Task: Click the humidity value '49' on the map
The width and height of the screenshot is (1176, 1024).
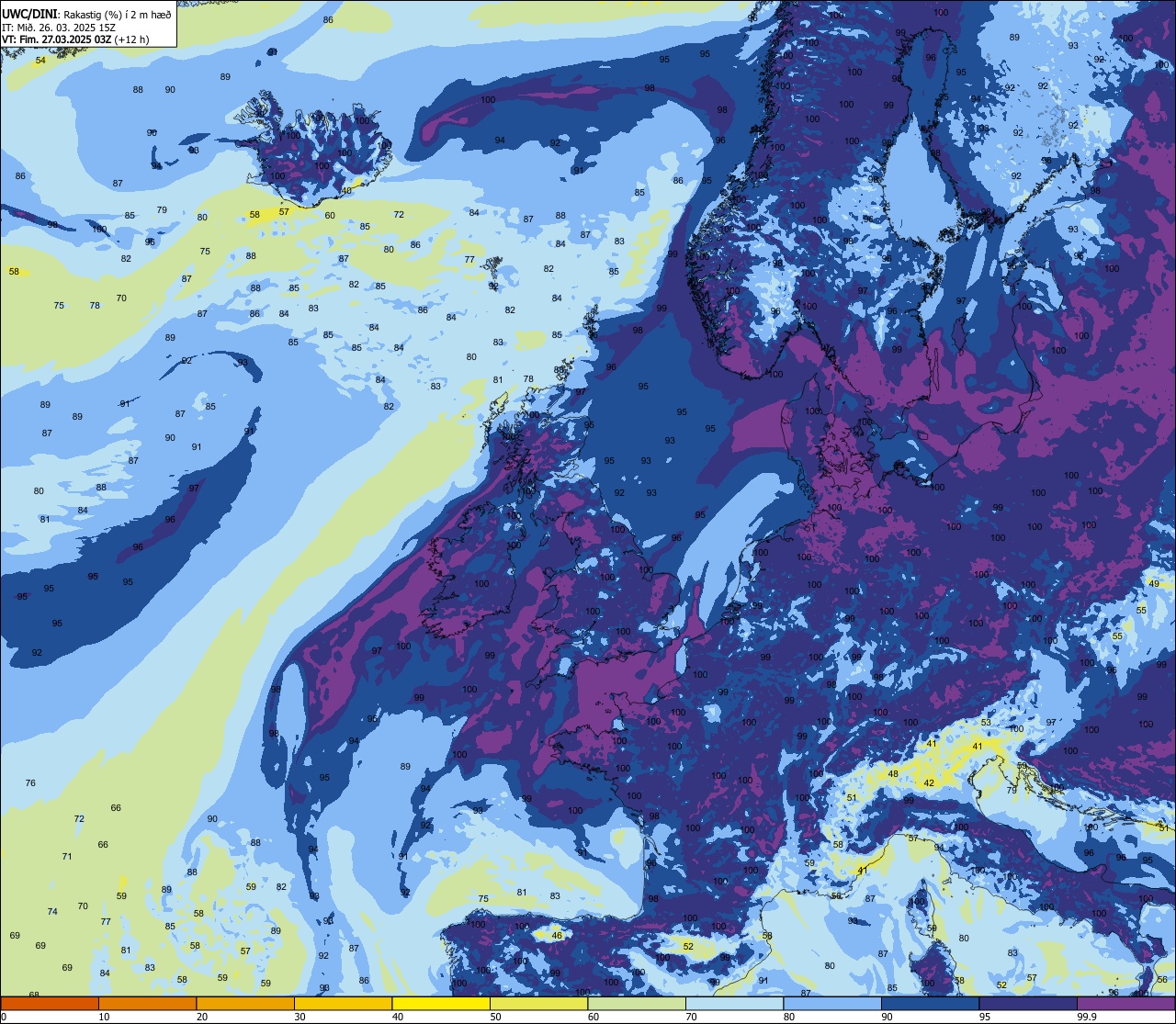Action: pos(1154,584)
